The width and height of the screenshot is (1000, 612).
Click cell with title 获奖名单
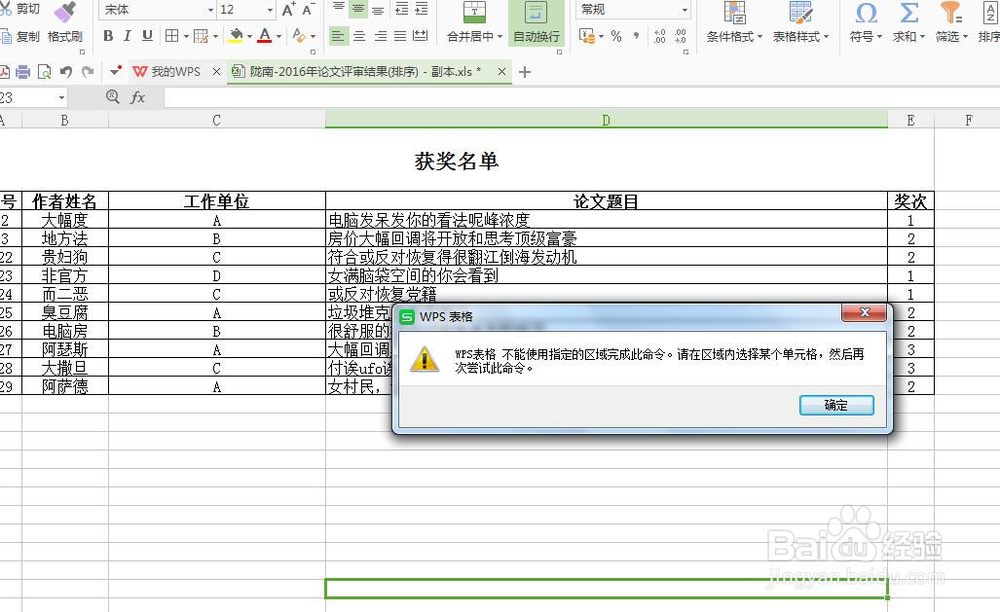click(457, 161)
